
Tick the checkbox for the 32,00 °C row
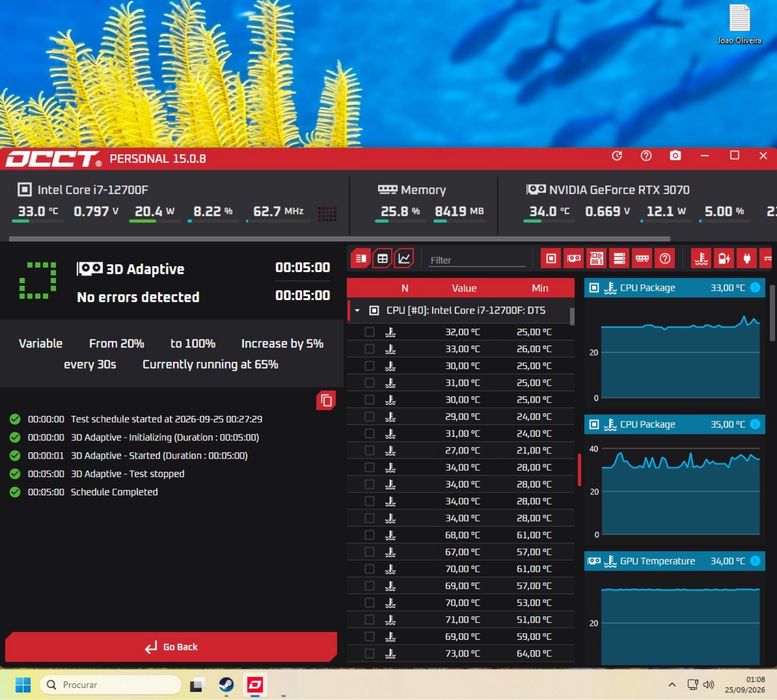pos(369,332)
